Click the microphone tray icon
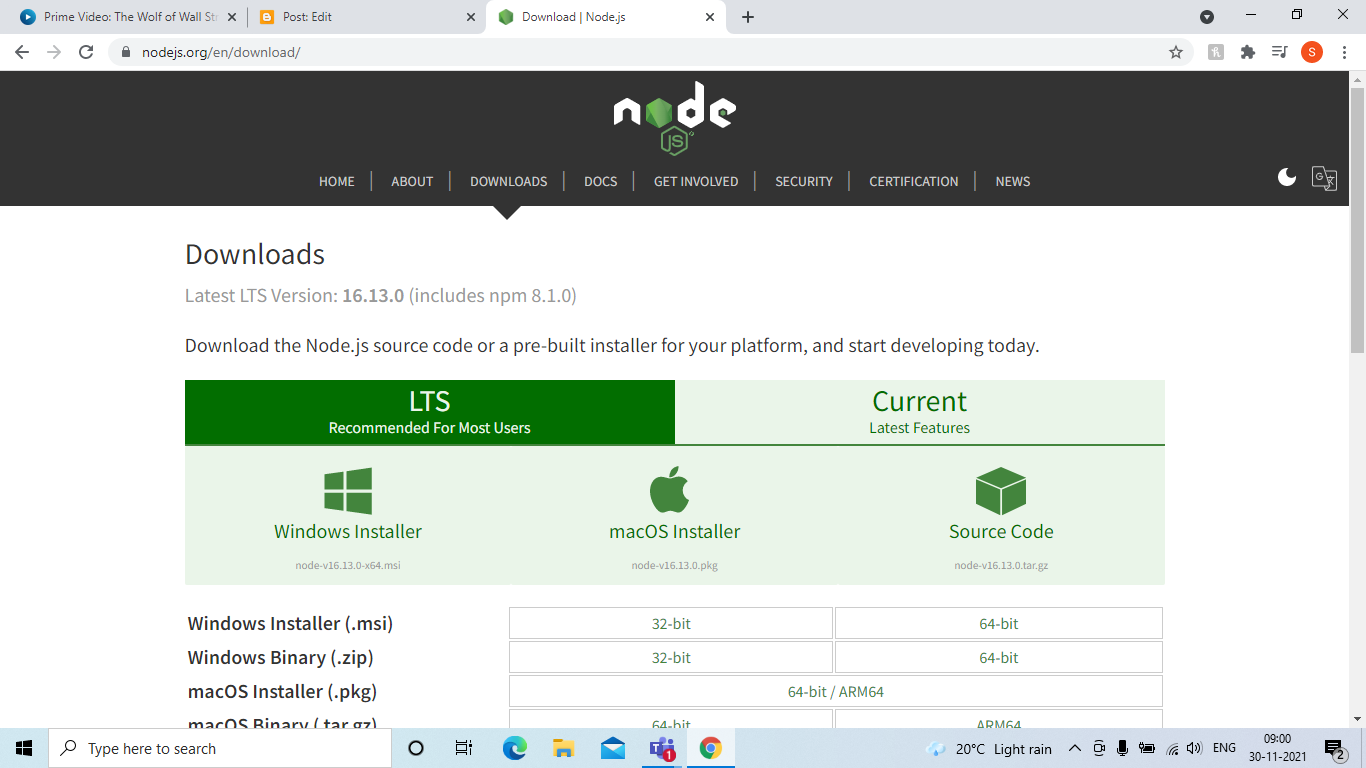The width and height of the screenshot is (1366, 768). click(x=1122, y=748)
